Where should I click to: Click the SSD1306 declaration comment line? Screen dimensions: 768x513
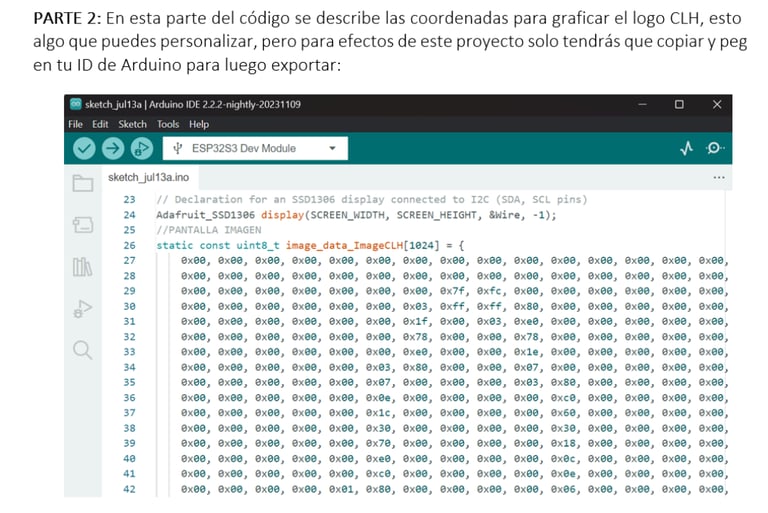pyautogui.click(x=371, y=199)
